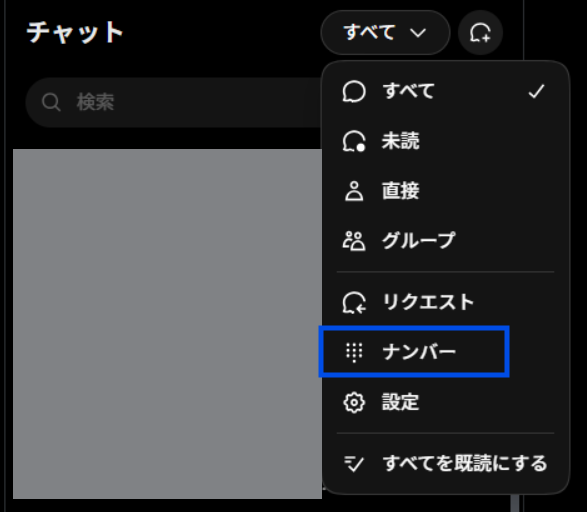Click the new chat icon button

point(480,33)
